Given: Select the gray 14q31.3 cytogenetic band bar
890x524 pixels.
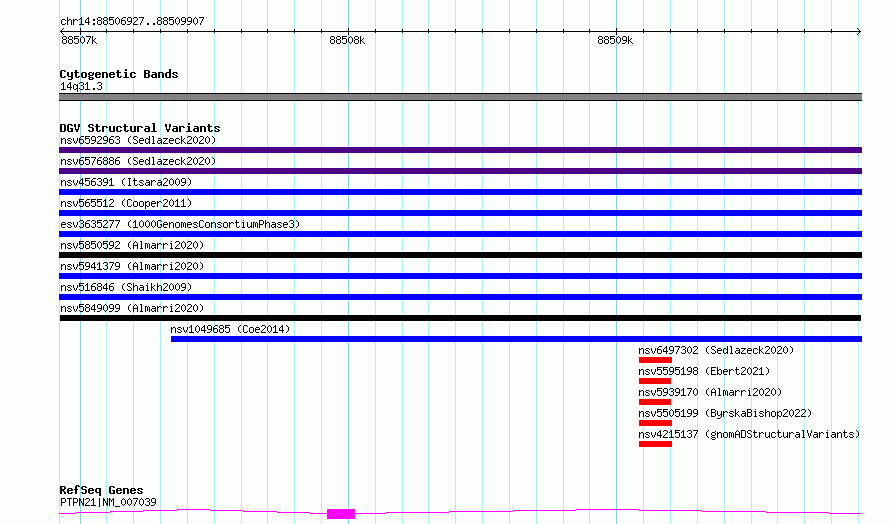Looking at the screenshot, I should (x=460, y=97).
